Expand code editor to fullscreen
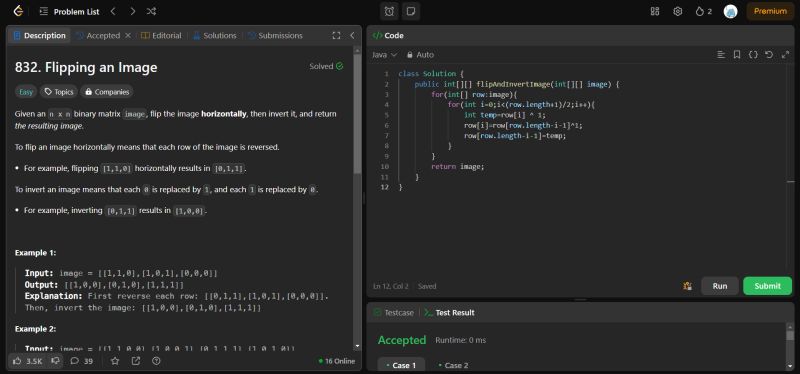 pyautogui.click(x=785, y=55)
